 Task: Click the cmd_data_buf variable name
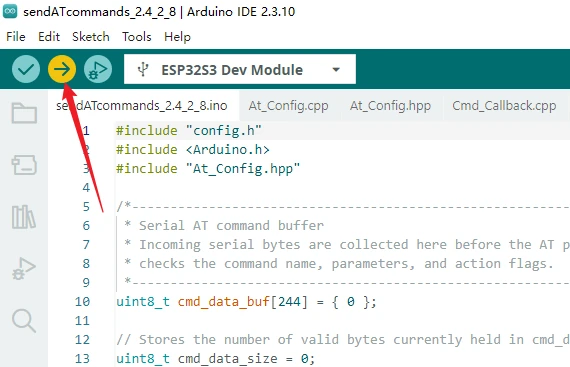(x=224, y=302)
